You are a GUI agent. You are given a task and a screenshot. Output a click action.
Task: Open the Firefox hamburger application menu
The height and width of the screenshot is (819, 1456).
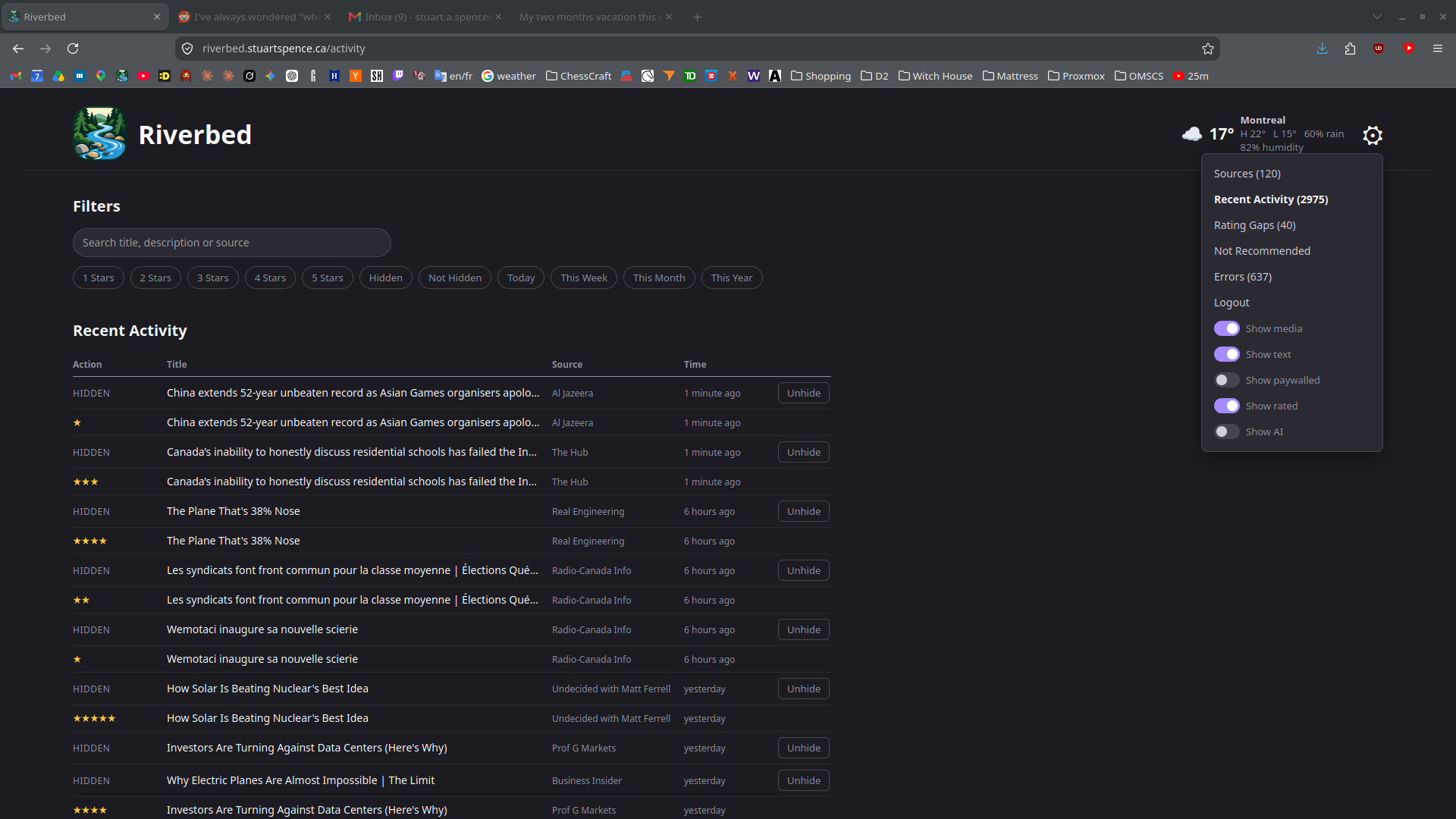tap(1437, 49)
